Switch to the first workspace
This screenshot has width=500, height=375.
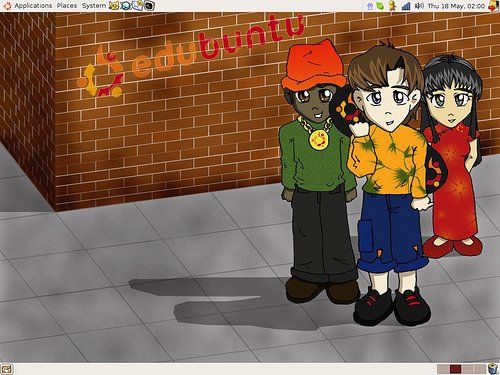(x=443, y=369)
